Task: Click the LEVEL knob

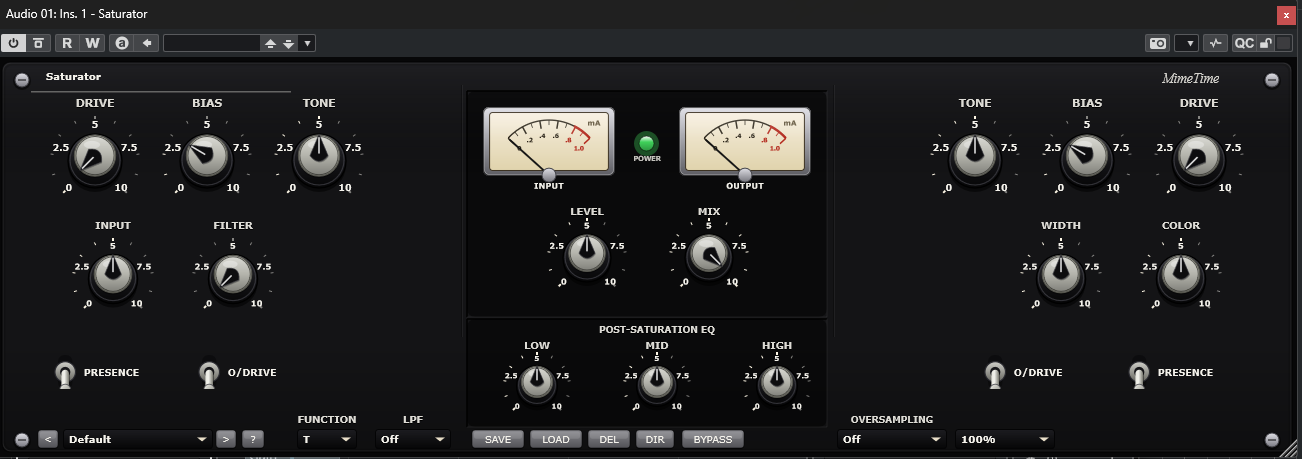Action: pos(586,255)
